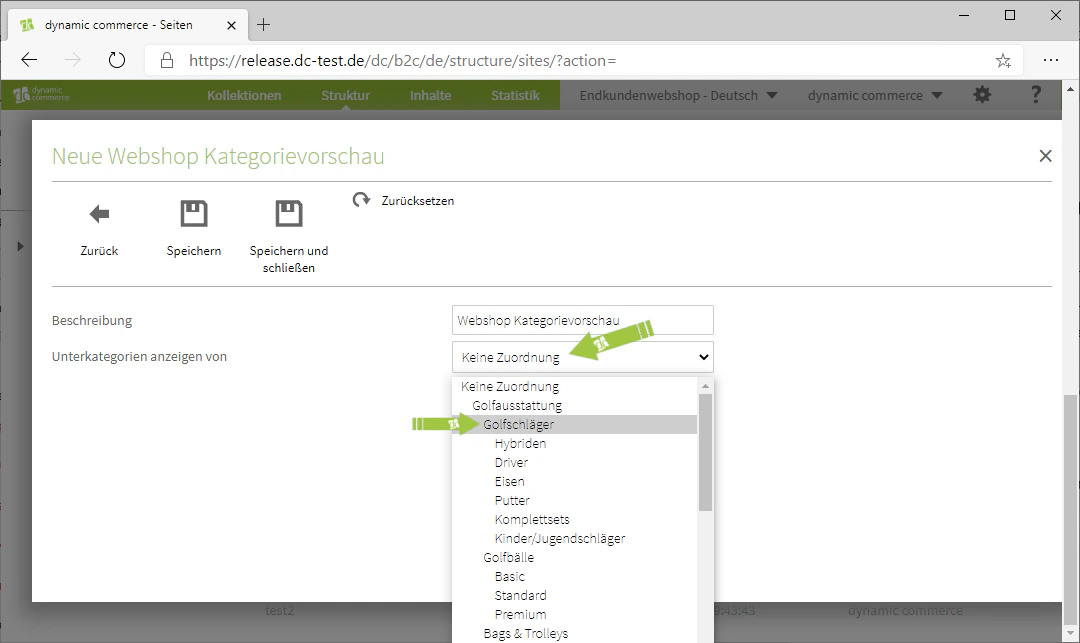Click the Zurücksetzen reset arrow icon
Image resolution: width=1080 pixels, height=643 pixels.
(361, 200)
